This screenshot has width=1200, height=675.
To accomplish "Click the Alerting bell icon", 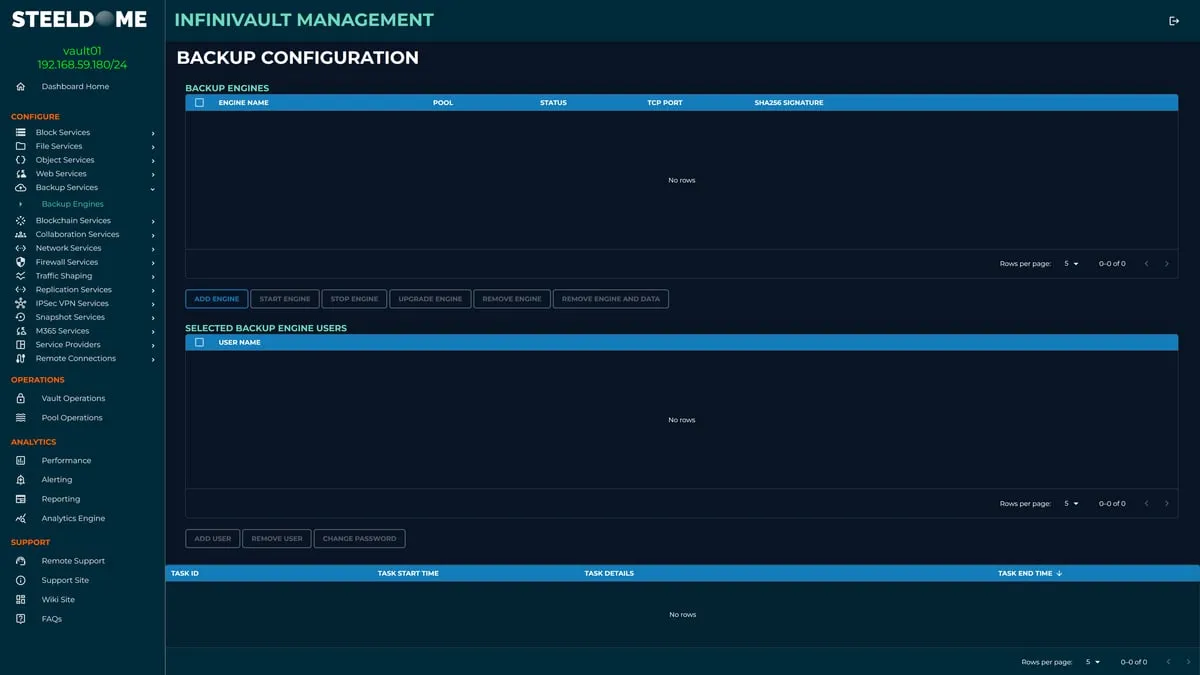I will point(21,479).
